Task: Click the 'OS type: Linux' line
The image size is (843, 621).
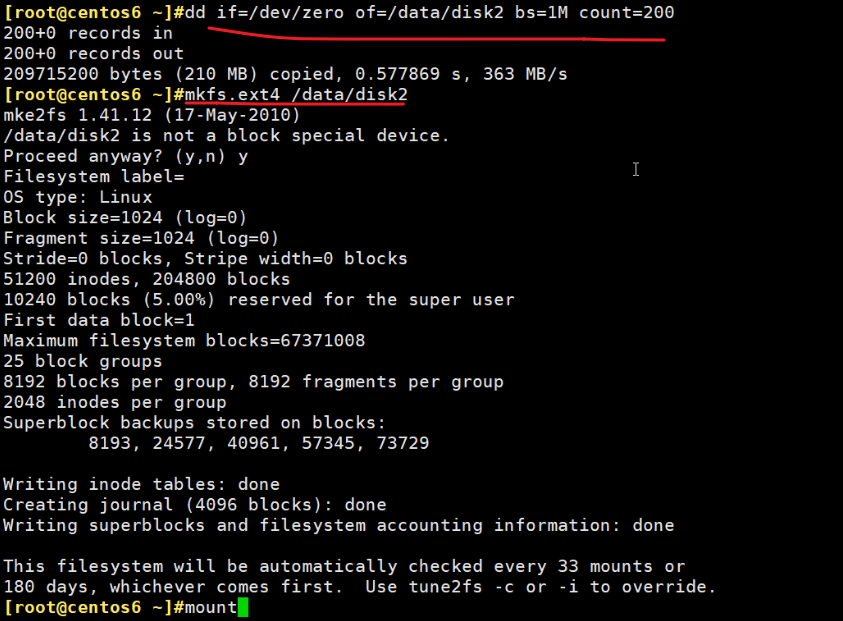Action: click(78, 197)
